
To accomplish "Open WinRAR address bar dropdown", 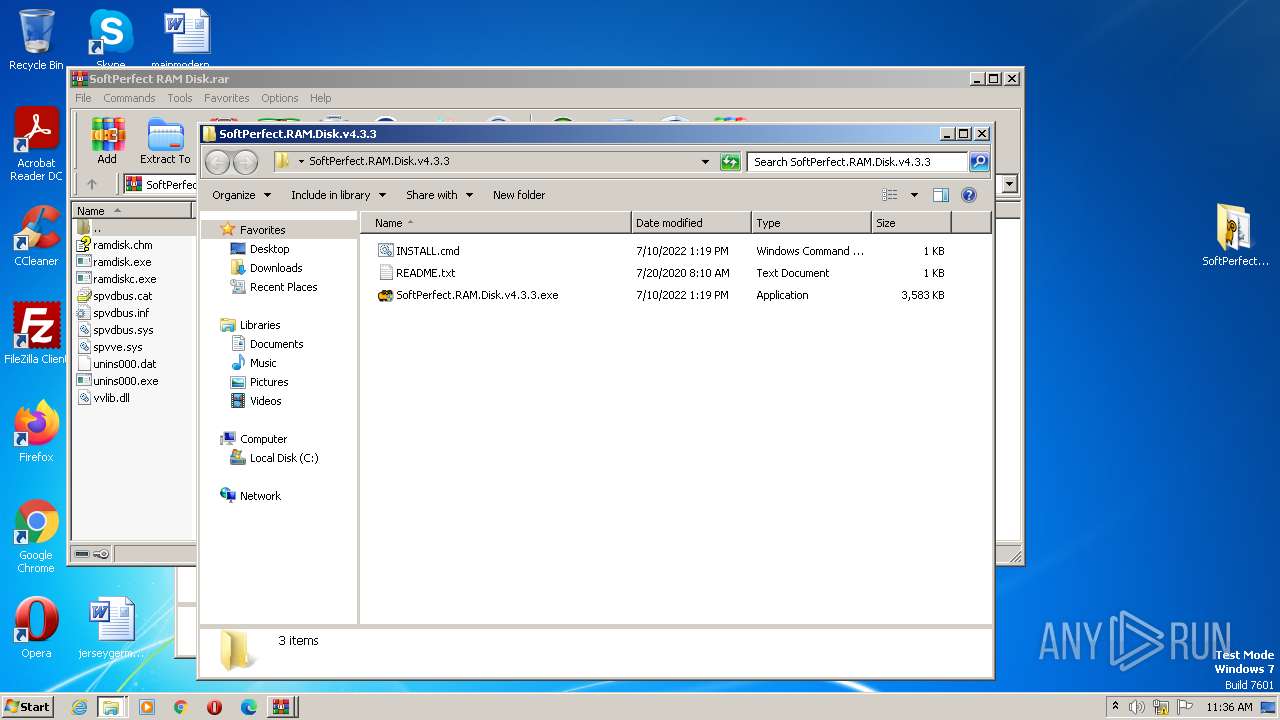I will 1009,184.
